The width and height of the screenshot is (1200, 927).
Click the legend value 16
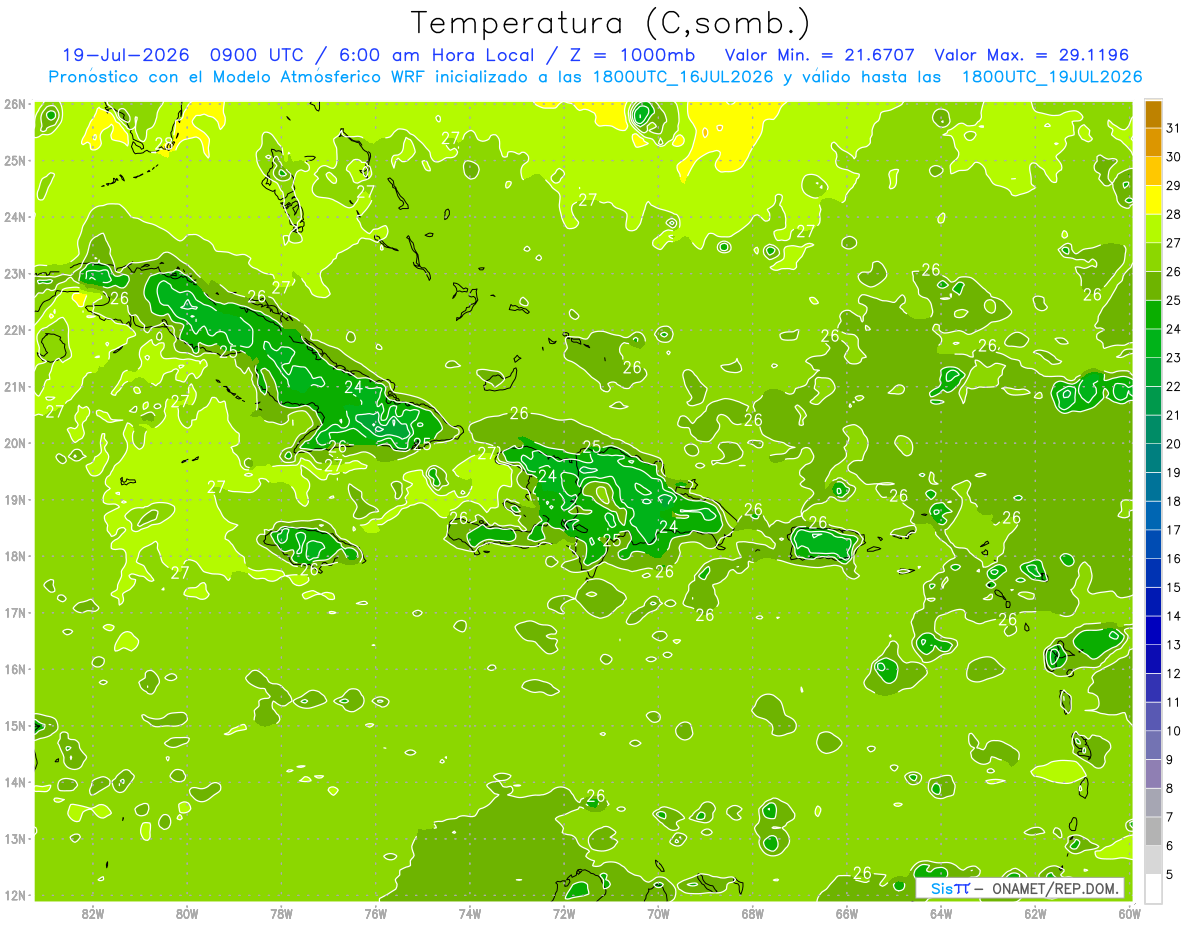pyautogui.click(x=1174, y=558)
